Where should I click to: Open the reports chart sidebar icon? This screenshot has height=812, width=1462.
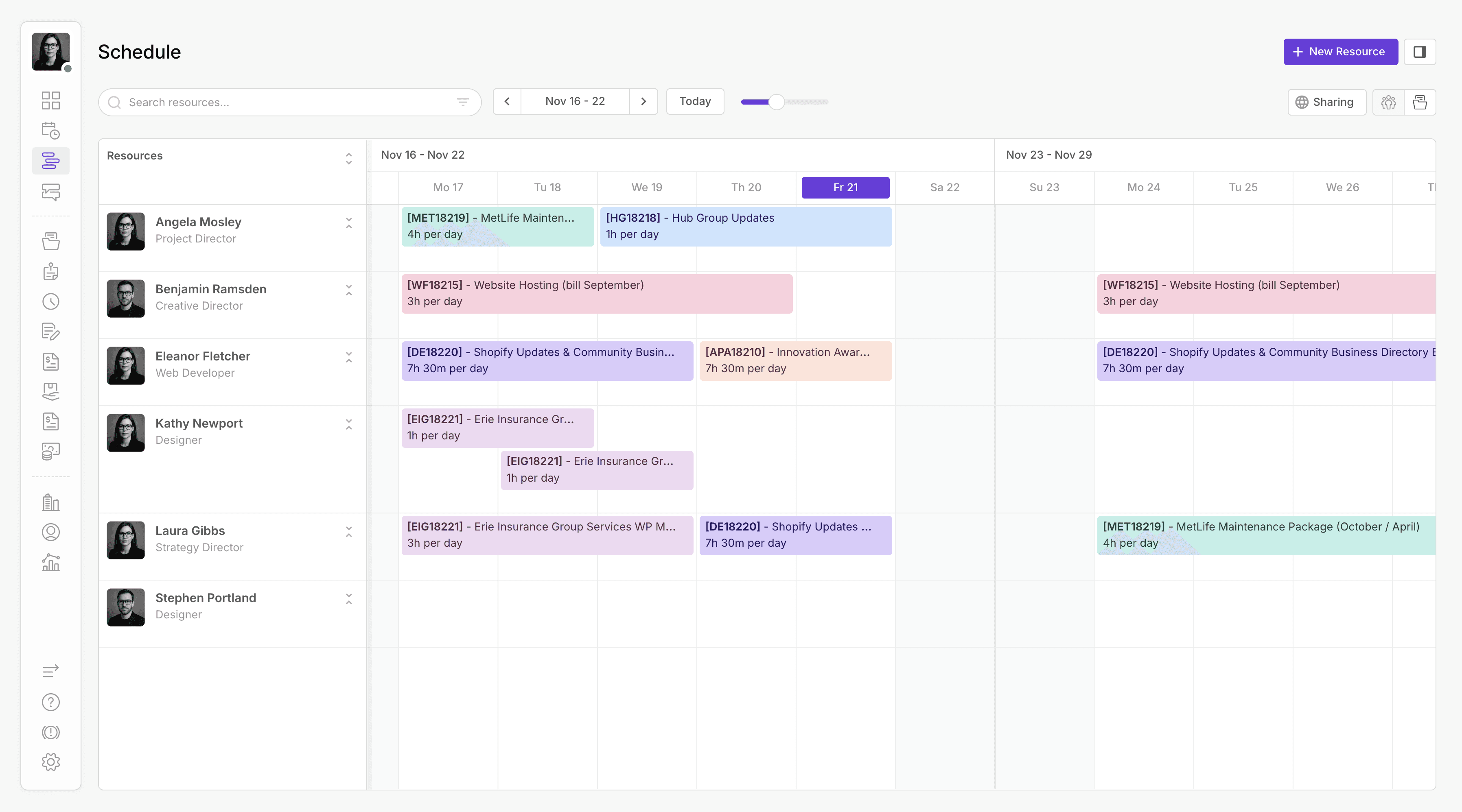pos(50,562)
